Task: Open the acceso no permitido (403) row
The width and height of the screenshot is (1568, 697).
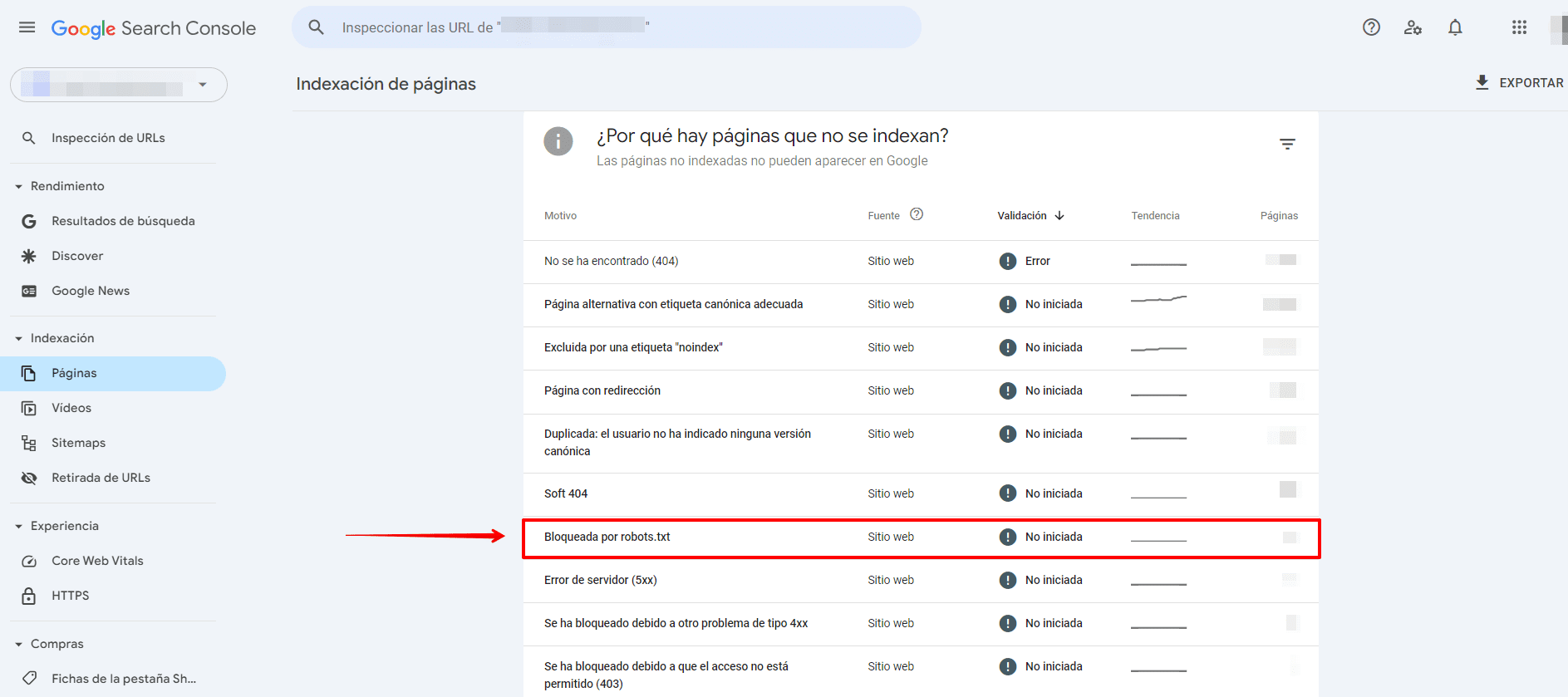Action: (x=921, y=671)
